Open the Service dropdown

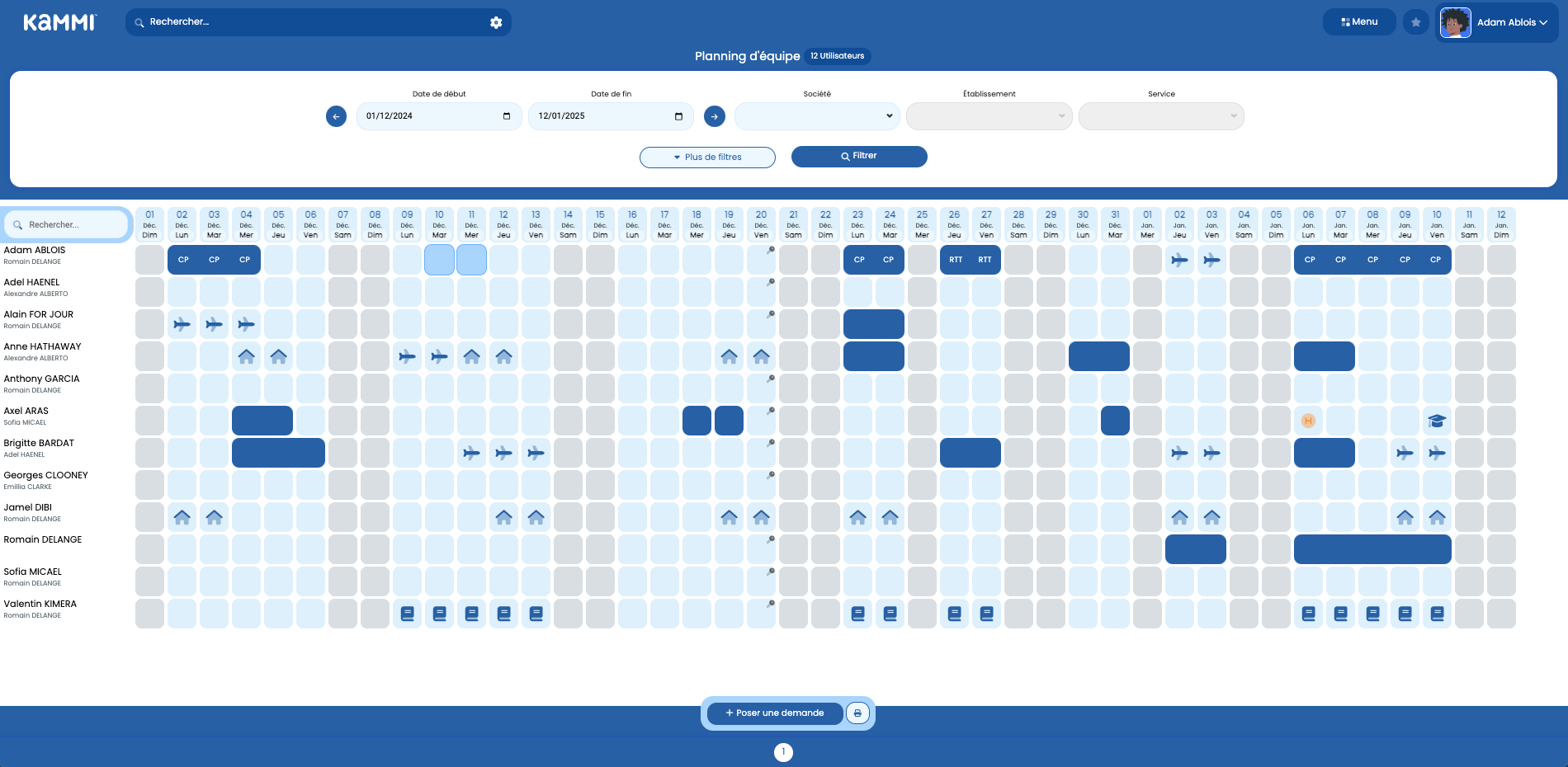pyautogui.click(x=1160, y=116)
